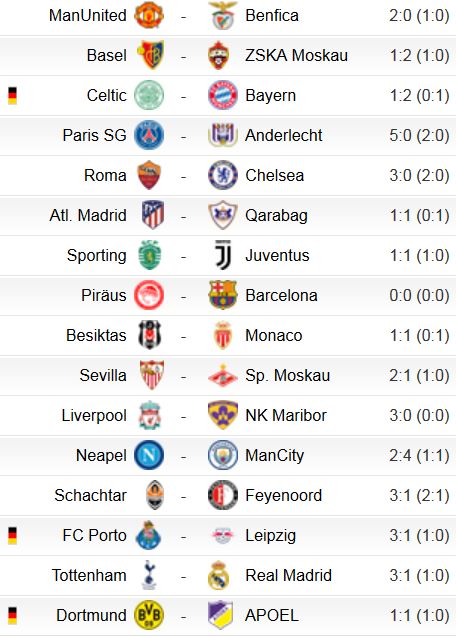
Task: Open the Liverpool team name link
Action: 94,415
